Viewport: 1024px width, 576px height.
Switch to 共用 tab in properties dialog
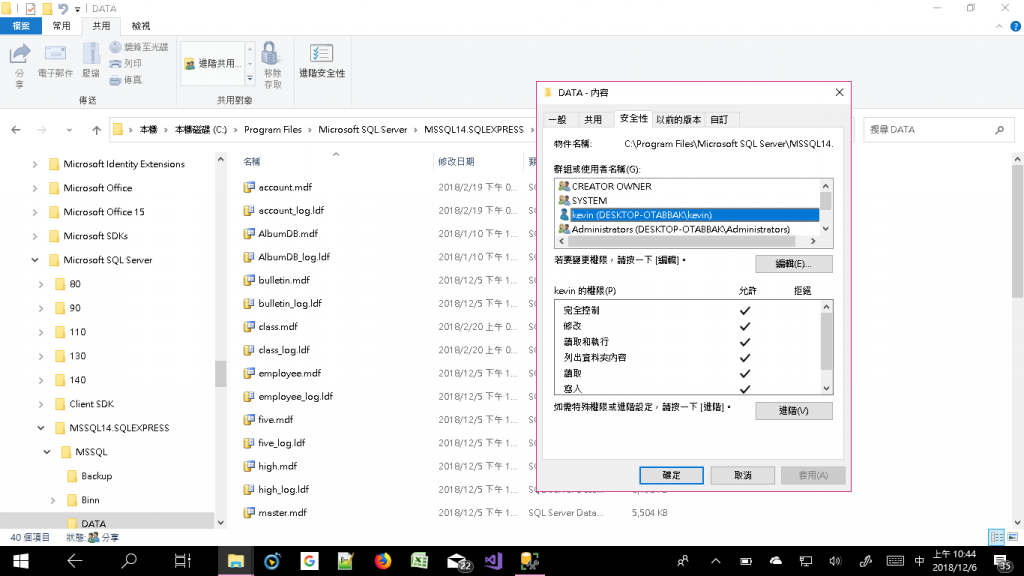tap(593, 120)
